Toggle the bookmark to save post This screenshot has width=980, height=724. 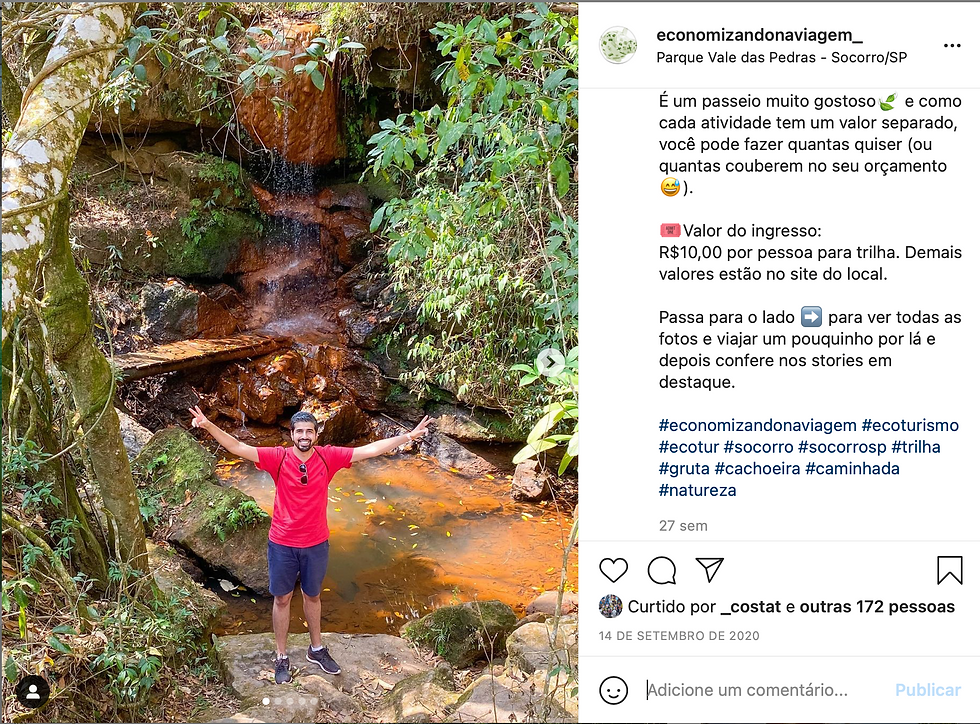(949, 570)
